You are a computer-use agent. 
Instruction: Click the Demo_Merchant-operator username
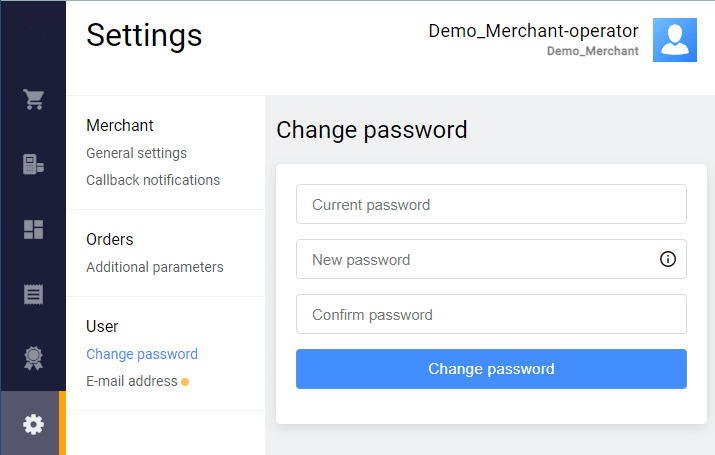tap(533, 31)
